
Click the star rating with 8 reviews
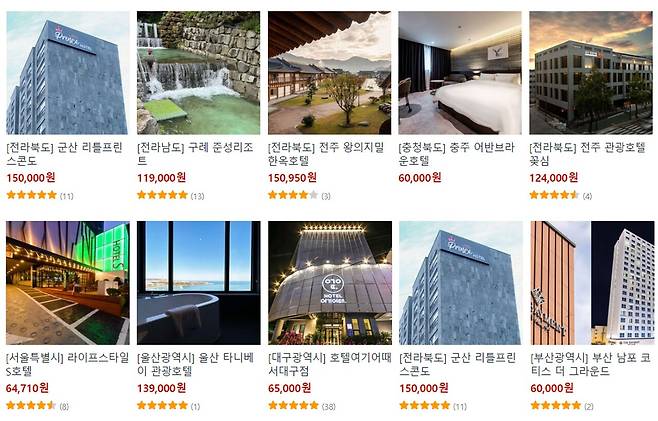click(x=37, y=406)
